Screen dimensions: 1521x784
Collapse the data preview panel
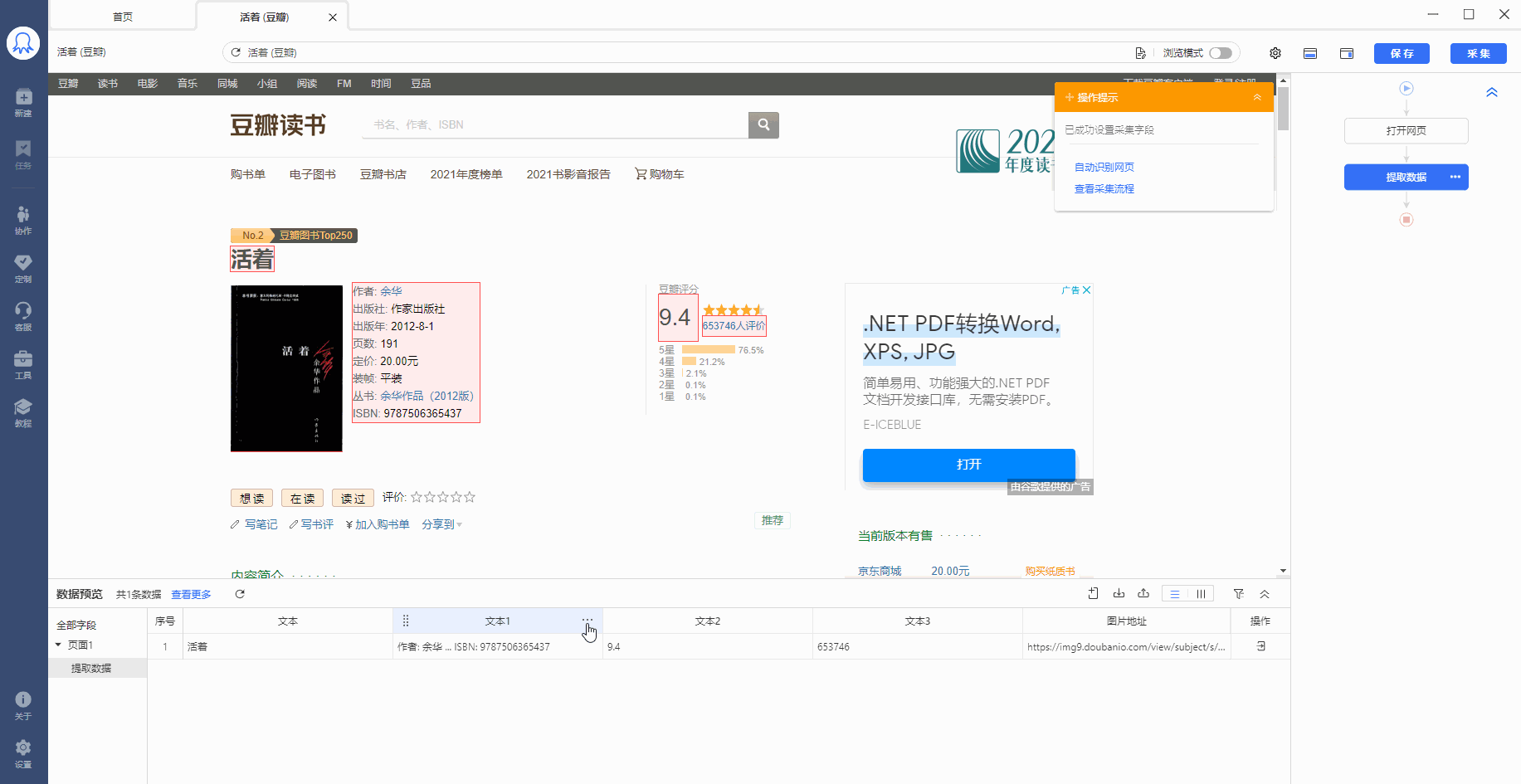tap(1265, 594)
